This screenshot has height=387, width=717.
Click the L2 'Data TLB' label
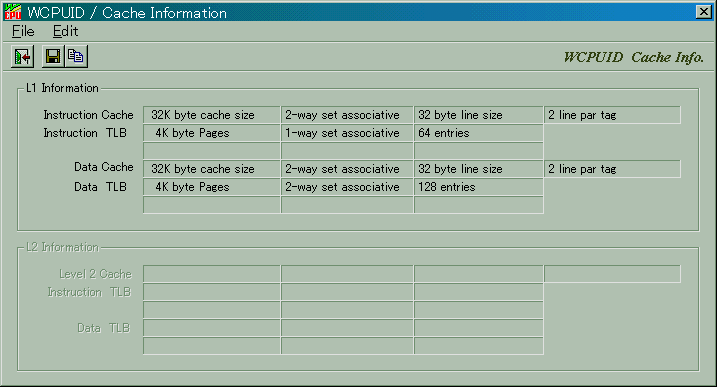[x=104, y=328]
